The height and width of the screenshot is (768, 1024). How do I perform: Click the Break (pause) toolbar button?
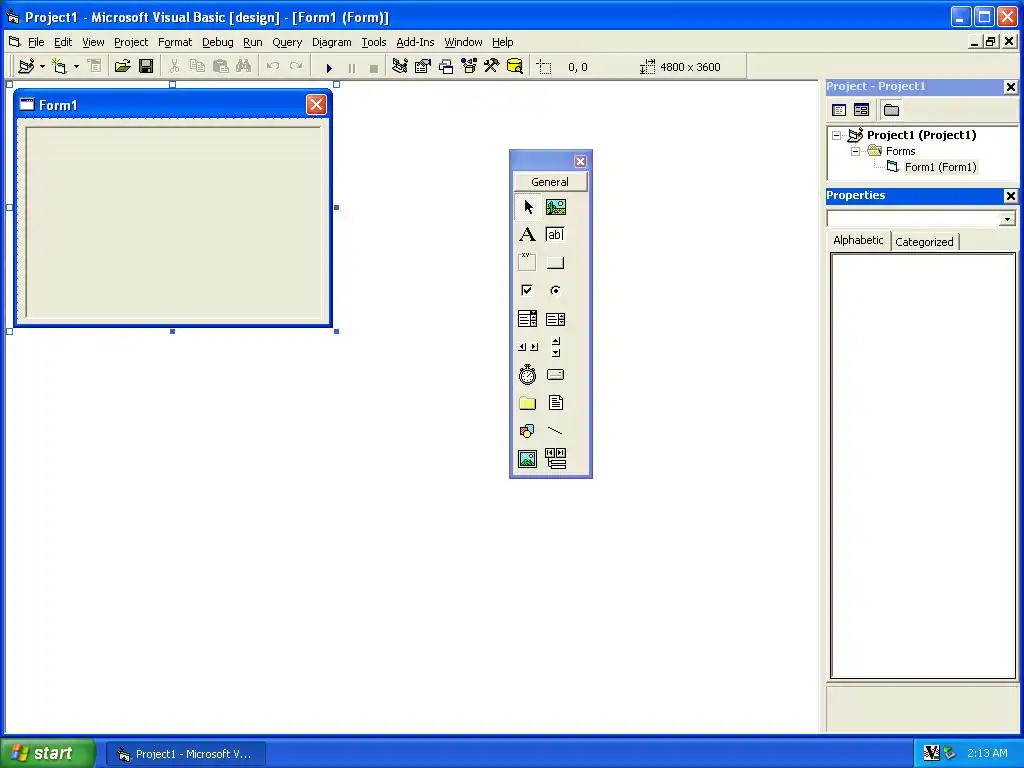point(352,67)
